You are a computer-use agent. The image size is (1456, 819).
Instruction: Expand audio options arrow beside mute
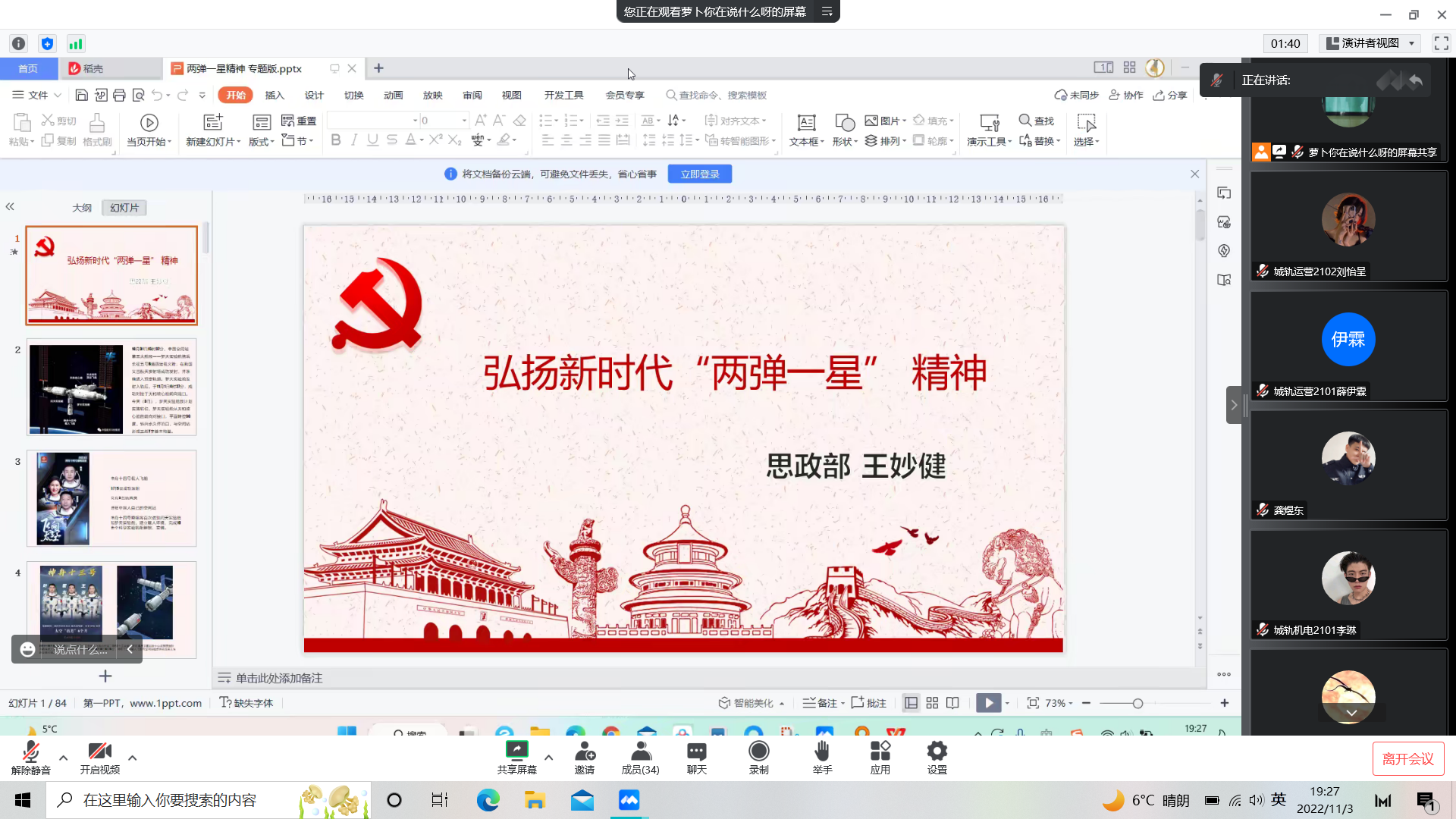tap(63, 757)
